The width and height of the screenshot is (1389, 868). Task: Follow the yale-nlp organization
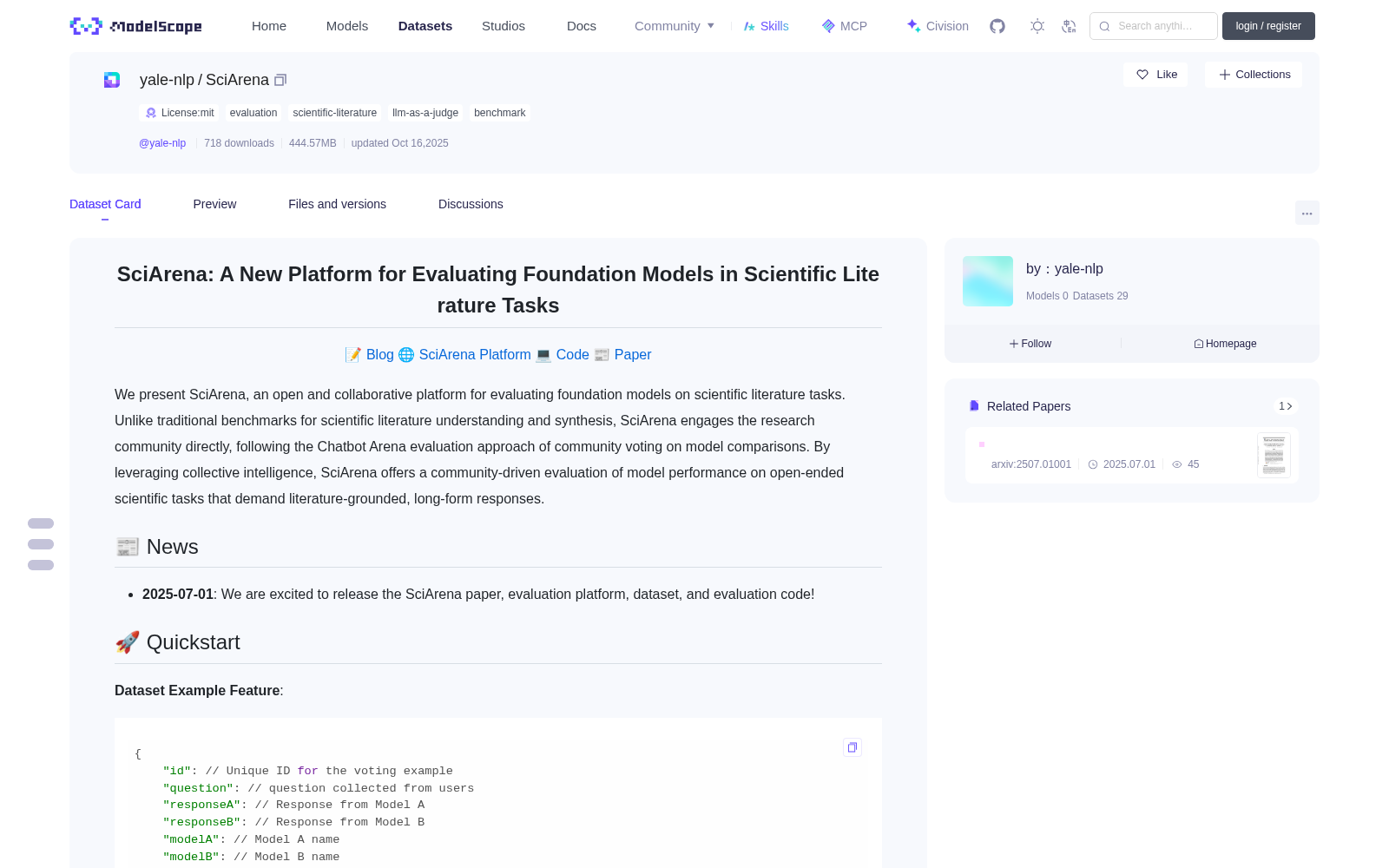[x=1030, y=344]
